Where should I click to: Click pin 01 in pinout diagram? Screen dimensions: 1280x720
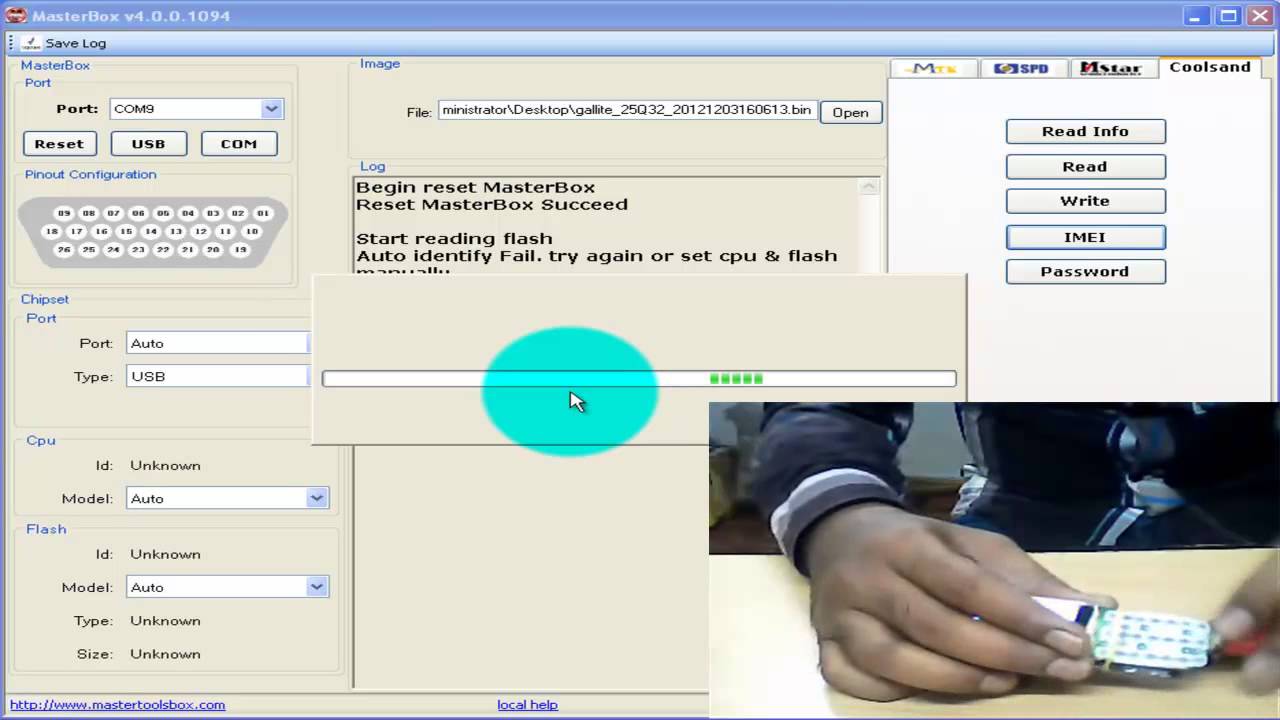262,213
